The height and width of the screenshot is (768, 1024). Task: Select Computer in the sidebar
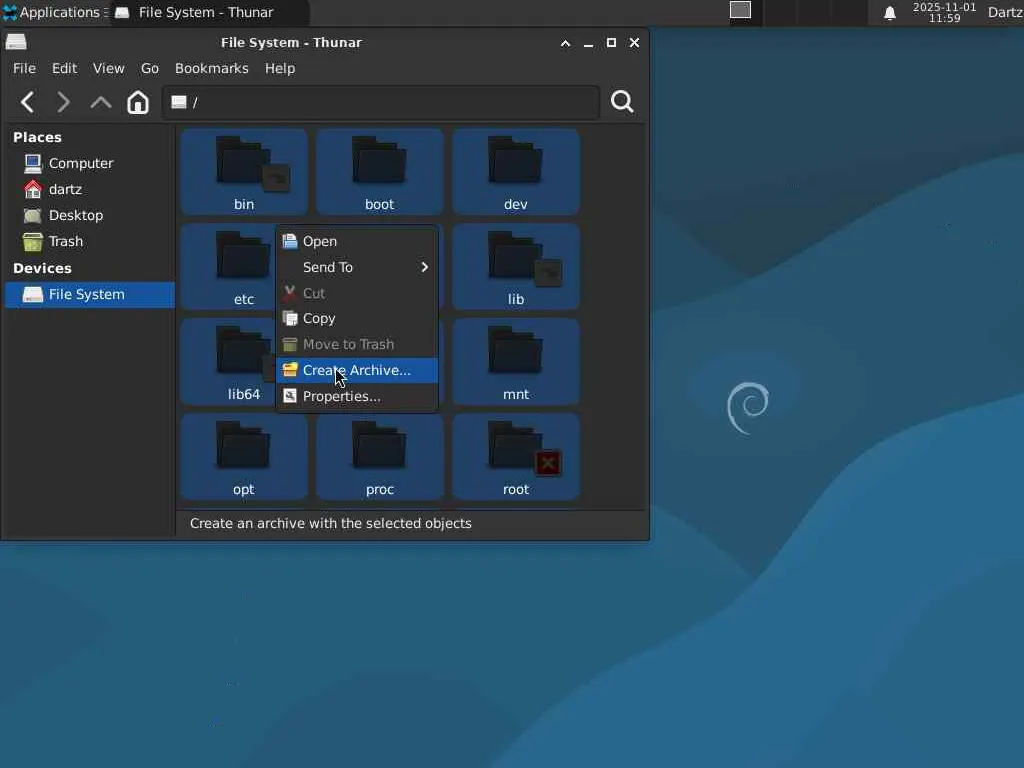[x=80, y=163]
